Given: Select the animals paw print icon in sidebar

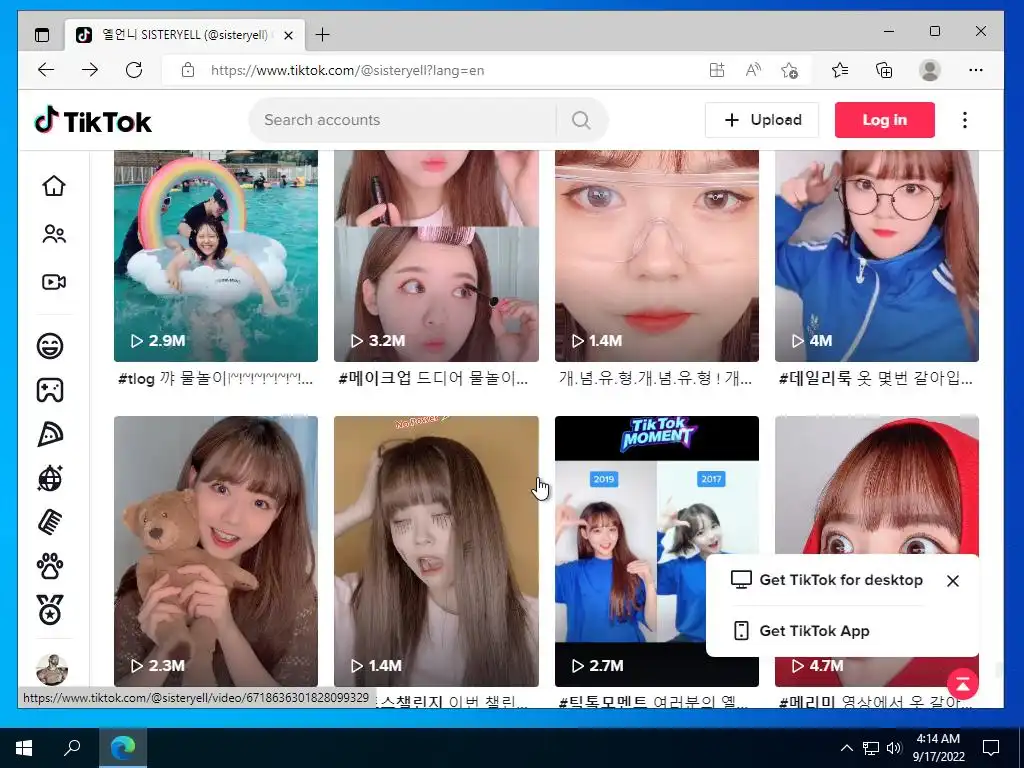Looking at the screenshot, I should tap(50, 567).
